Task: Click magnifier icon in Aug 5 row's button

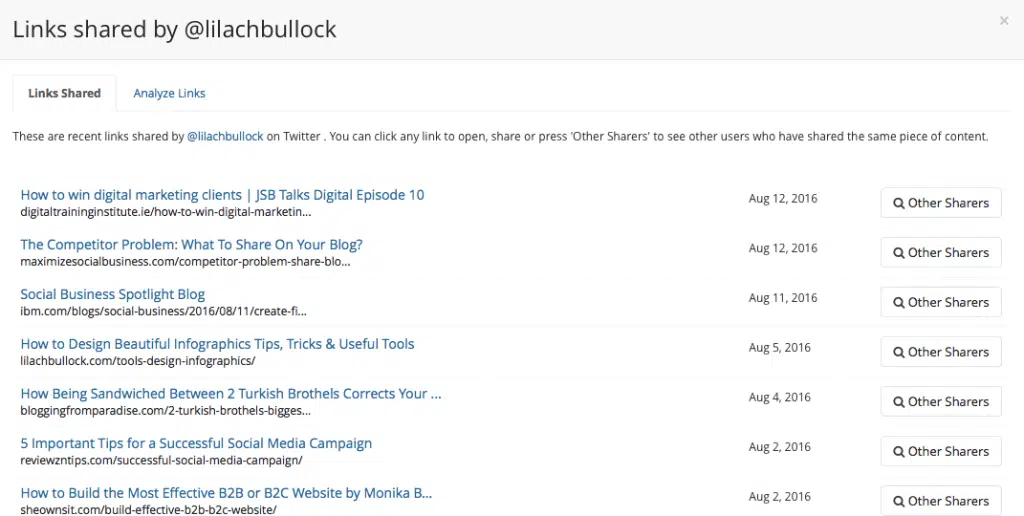Action: 899,352
